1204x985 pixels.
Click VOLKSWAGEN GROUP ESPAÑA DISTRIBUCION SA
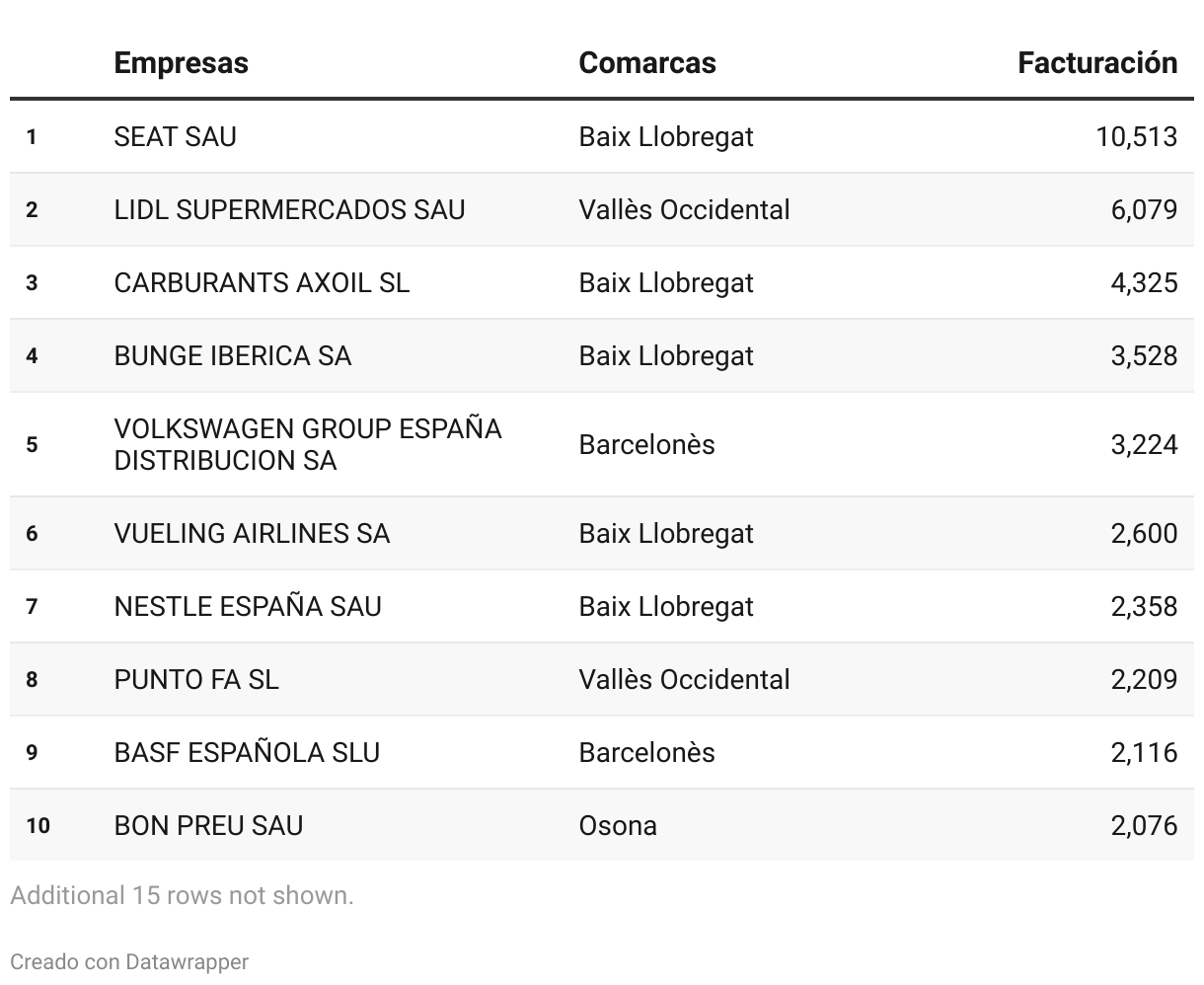pyautogui.click(x=307, y=444)
